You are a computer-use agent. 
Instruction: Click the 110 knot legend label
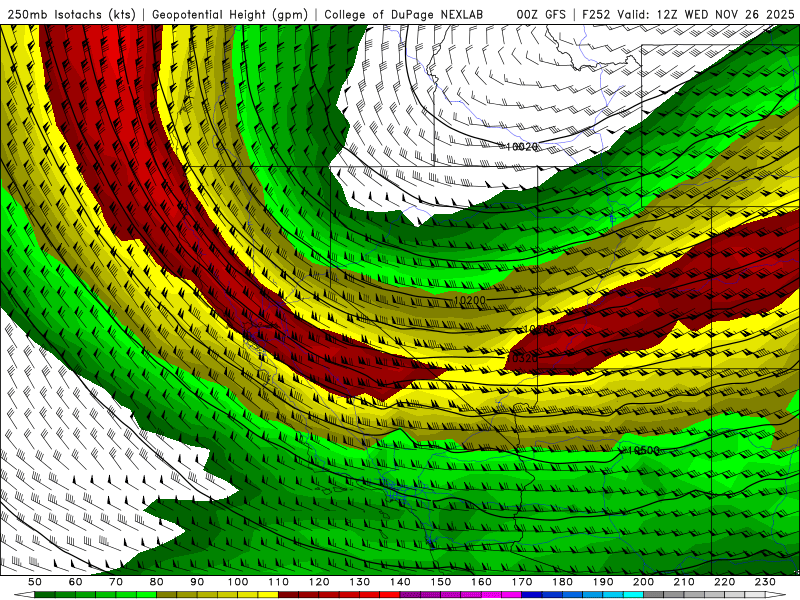(x=278, y=582)
